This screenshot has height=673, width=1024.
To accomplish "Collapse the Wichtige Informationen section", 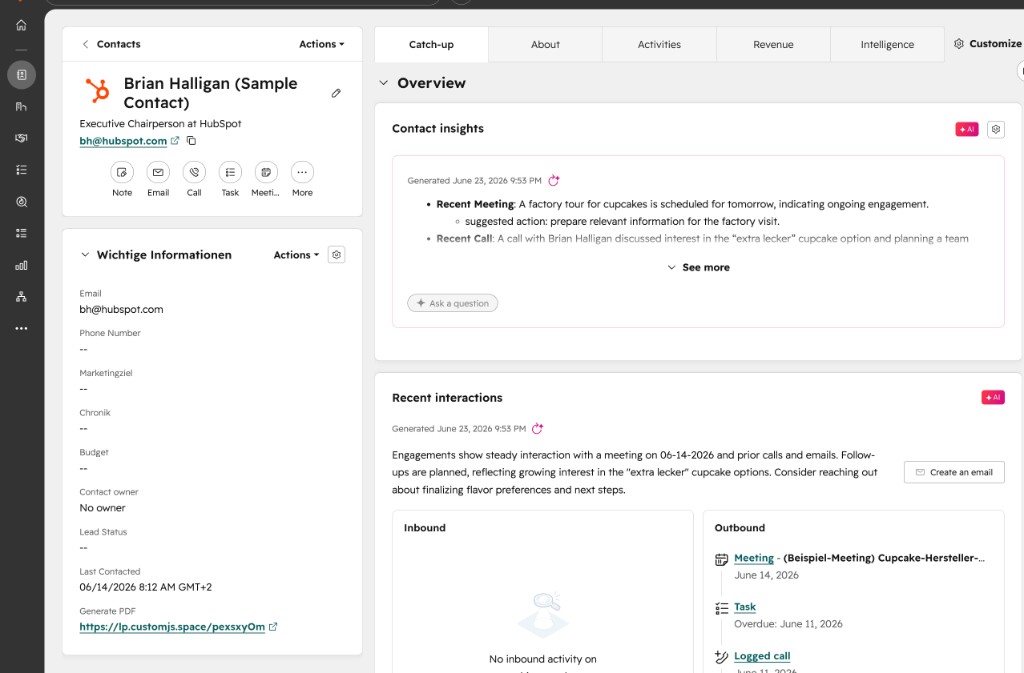I will click(85, 255).
